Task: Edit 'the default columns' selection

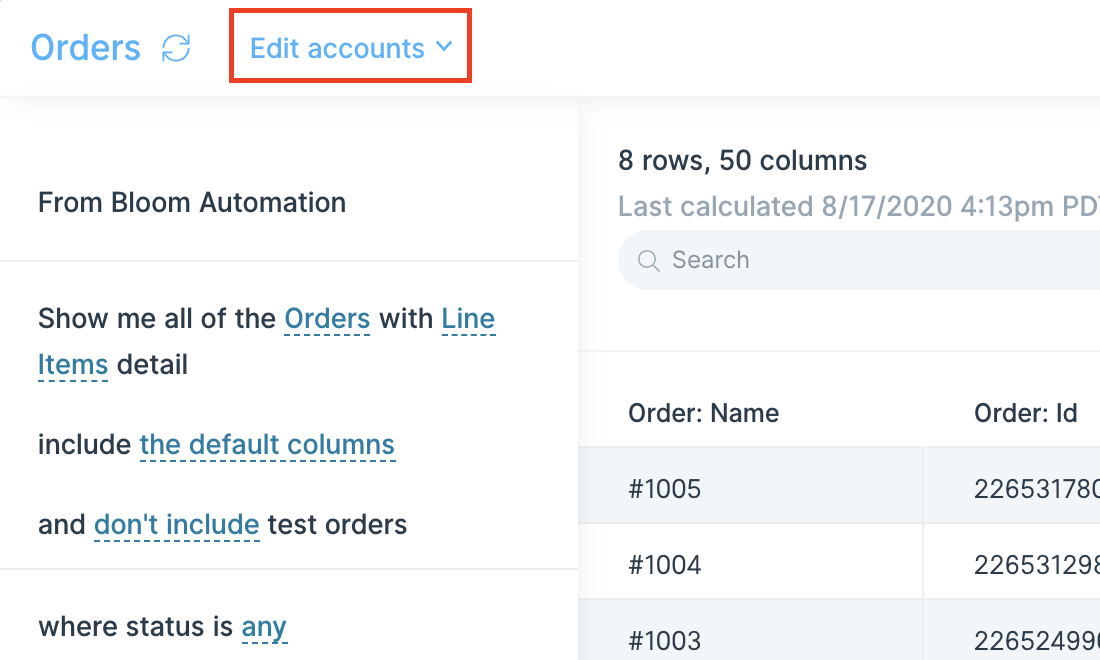Action: click(x=267, y=445)
